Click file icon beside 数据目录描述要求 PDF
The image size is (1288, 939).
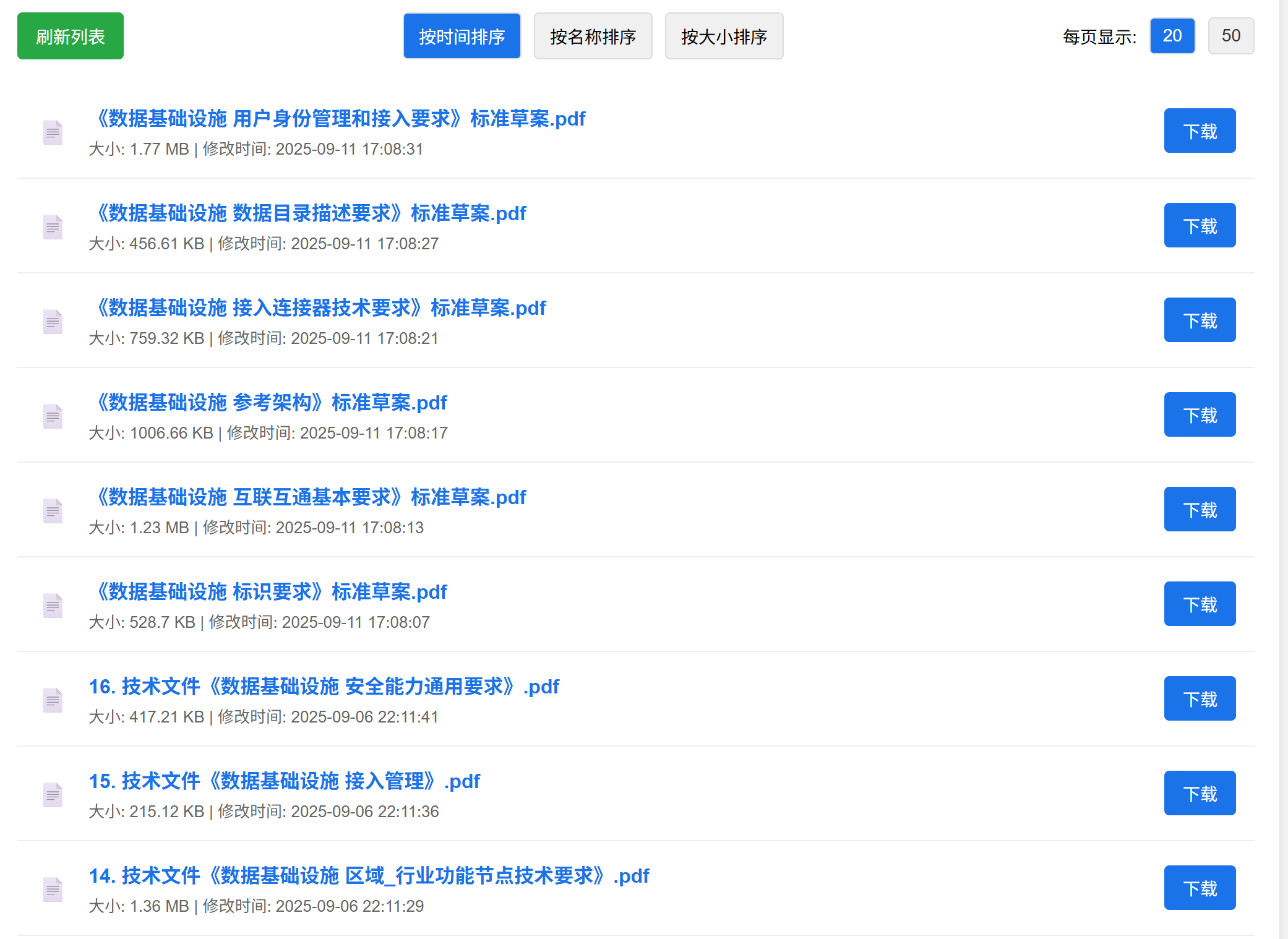53,227
